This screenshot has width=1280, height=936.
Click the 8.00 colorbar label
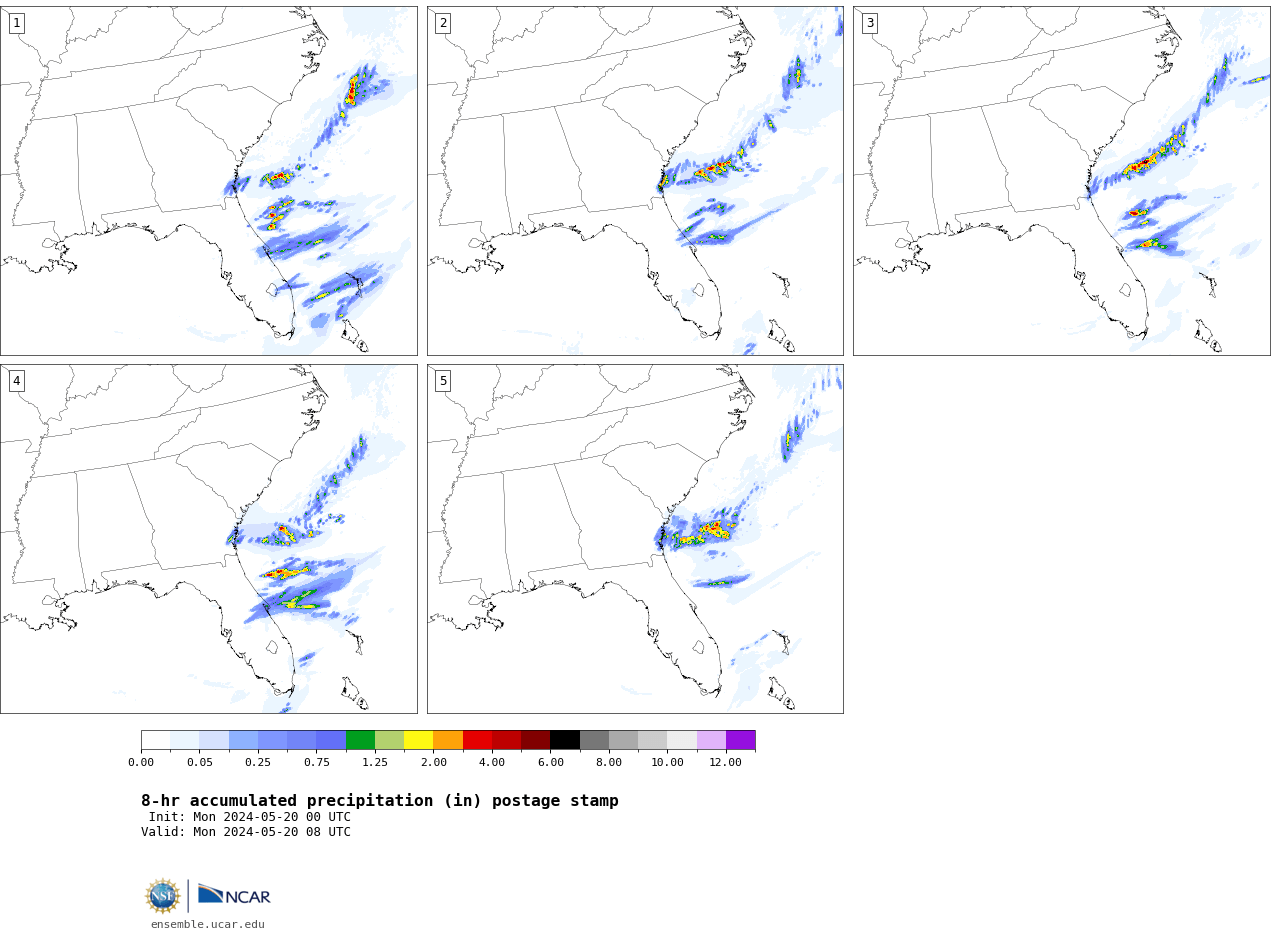pos(609,763)
